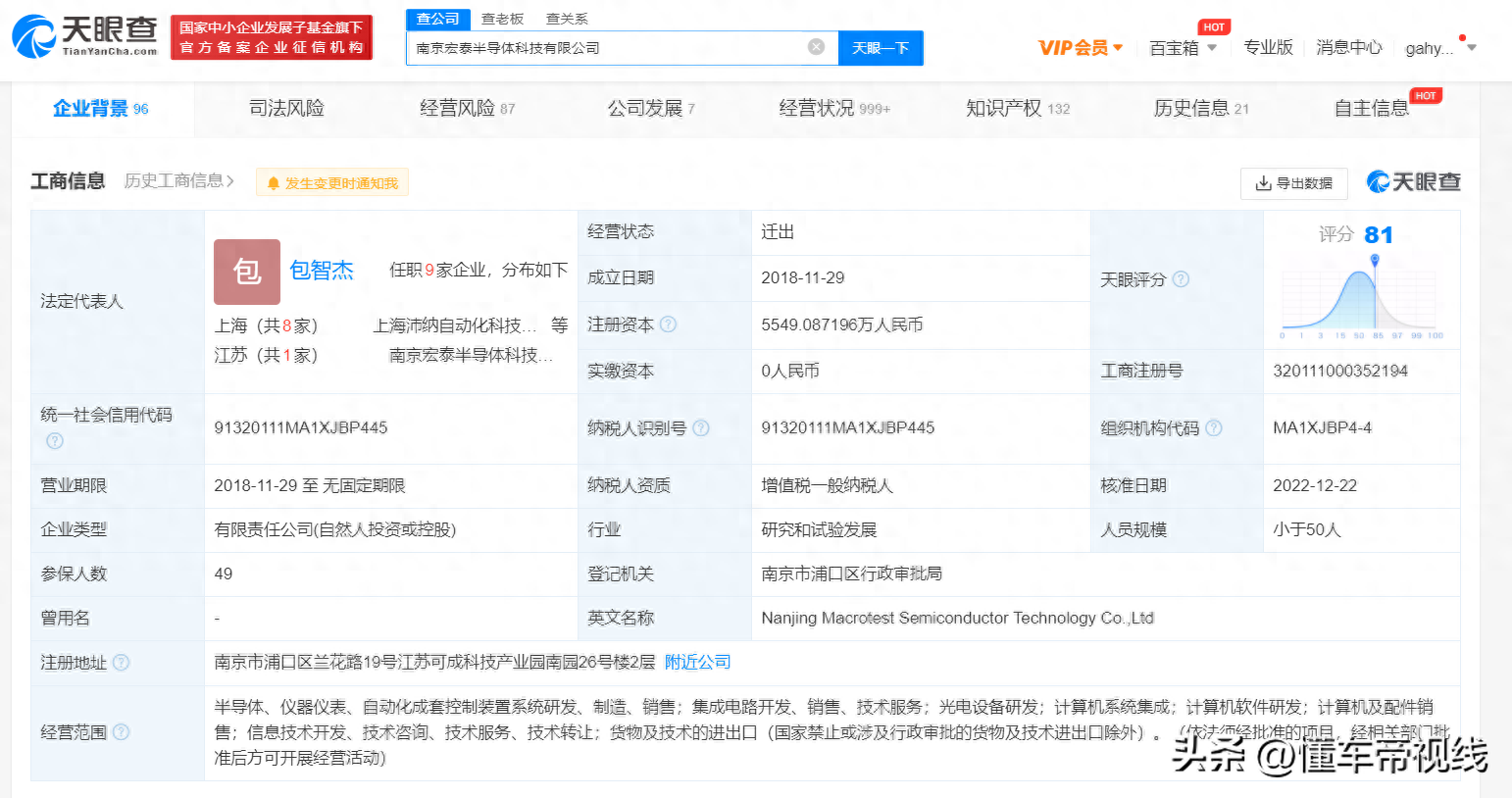Click the 包 avatar thumbnail of legal representative
Screen dimensions: 1512x798
tap(247, 272)
